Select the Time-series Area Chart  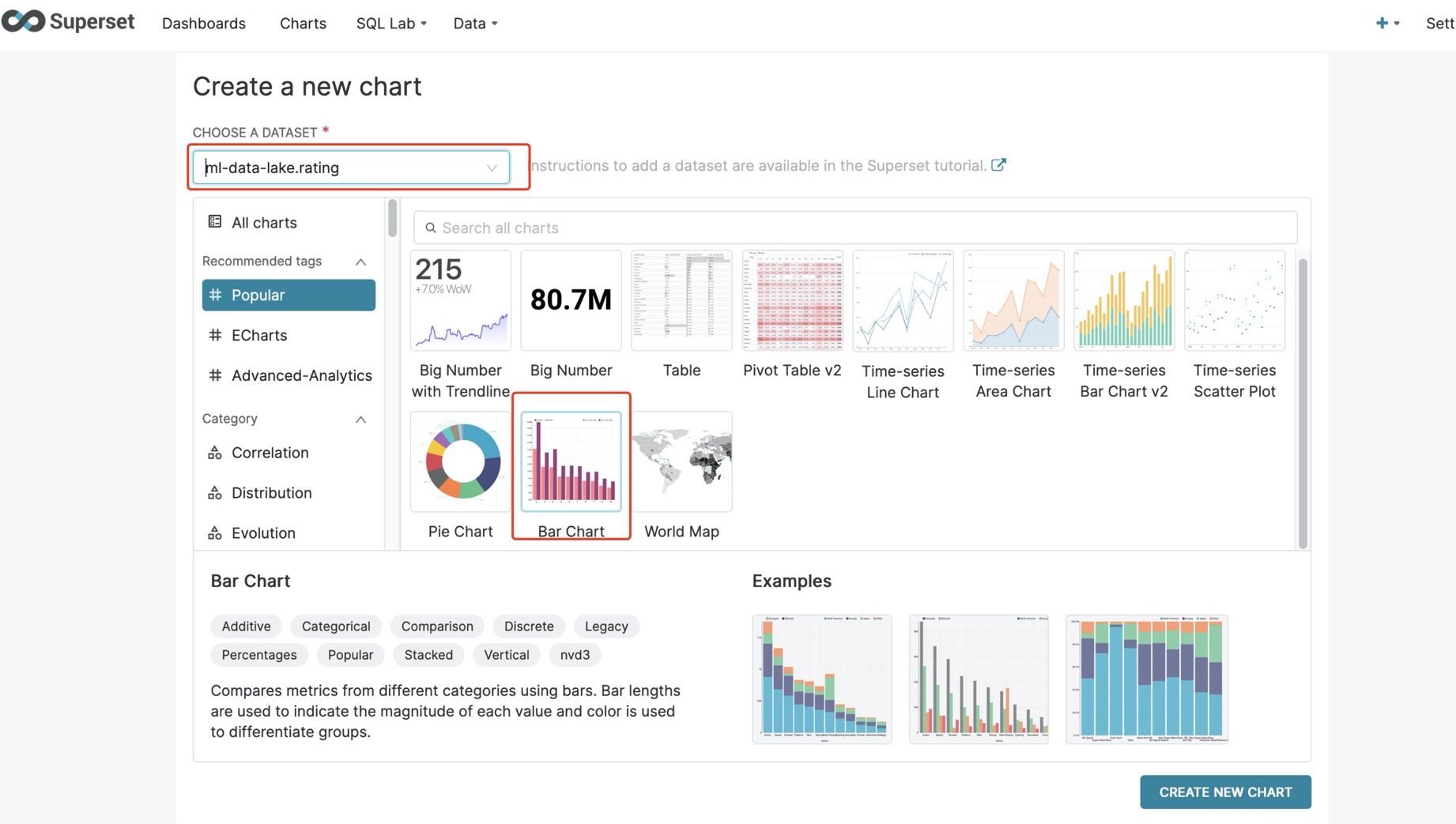pos(1013,302)
